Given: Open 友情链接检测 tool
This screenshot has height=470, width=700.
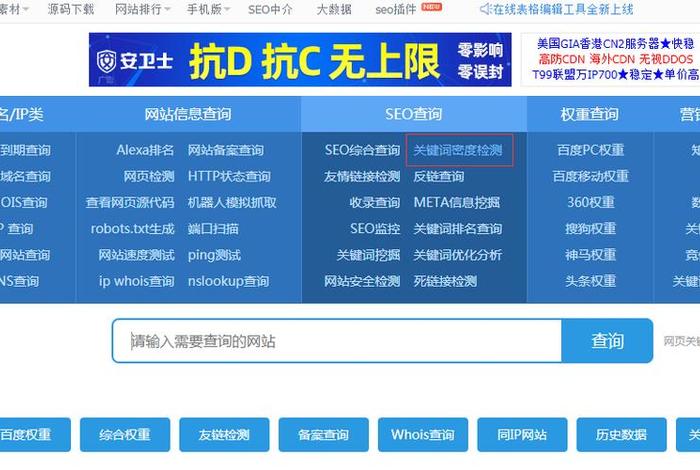Looking at the screenshot, I should click(362, 176).
